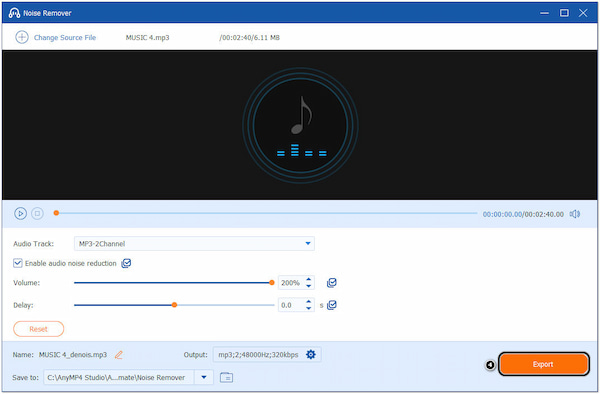Viewport: 600px width, 394px height.
Task: Decrease volume with down stepper arrow
Action: [x=308, y=286]
